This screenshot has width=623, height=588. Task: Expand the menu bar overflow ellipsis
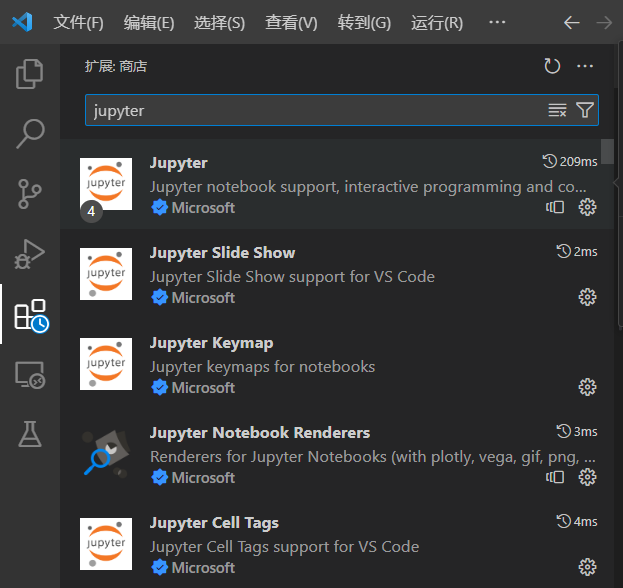(497, 22)
